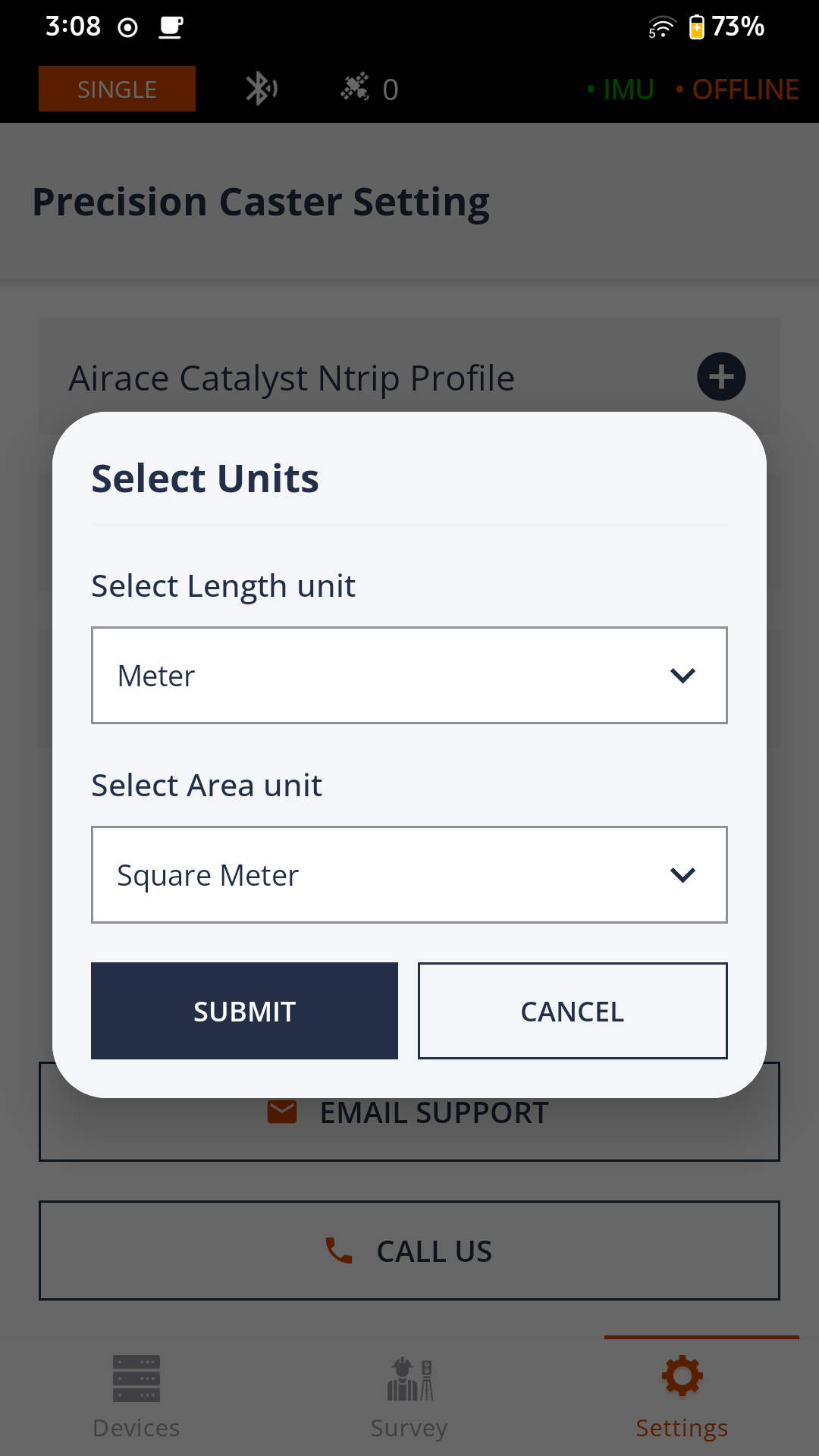Expand the Meter dropdown chevron

(682, 675)
